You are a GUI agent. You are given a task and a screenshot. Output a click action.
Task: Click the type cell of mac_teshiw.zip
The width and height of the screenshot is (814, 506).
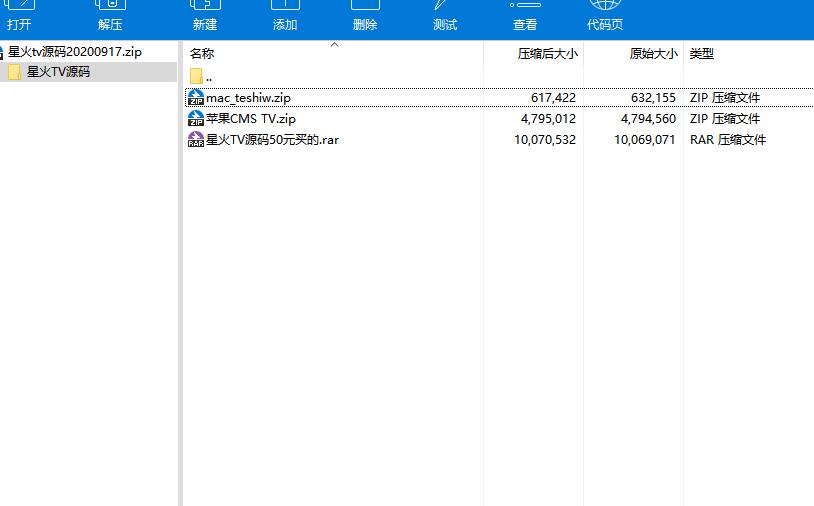[x=725, y=98]
